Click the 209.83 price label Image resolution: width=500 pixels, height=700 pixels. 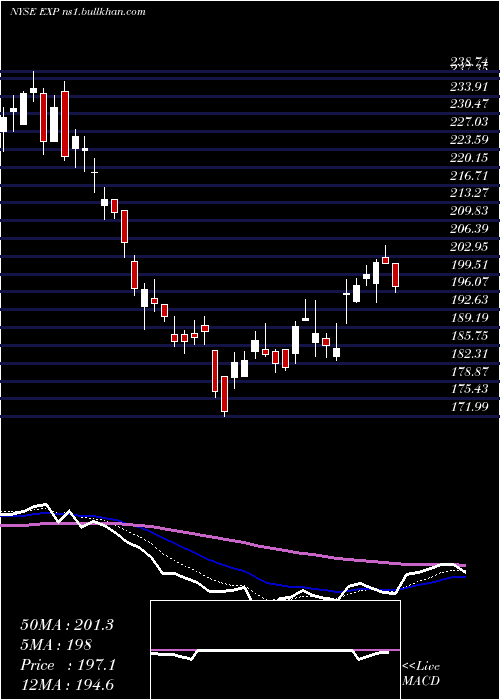coord(468,211)
